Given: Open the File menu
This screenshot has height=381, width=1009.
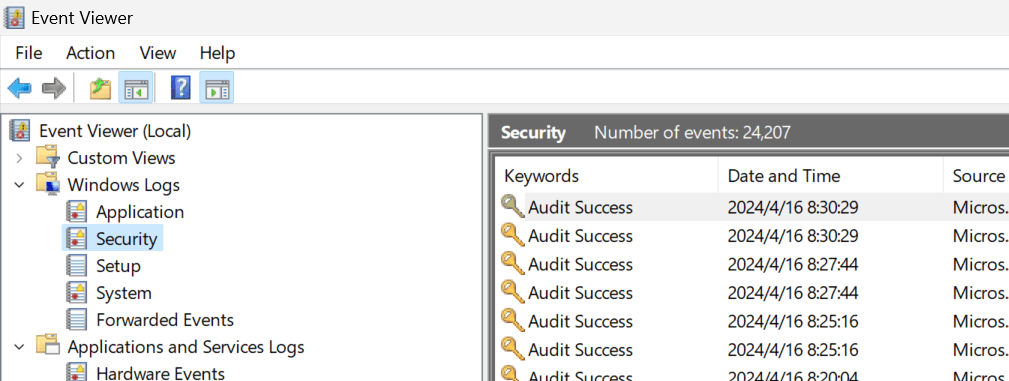Looking at the screenshot, I should pos(28,53).
